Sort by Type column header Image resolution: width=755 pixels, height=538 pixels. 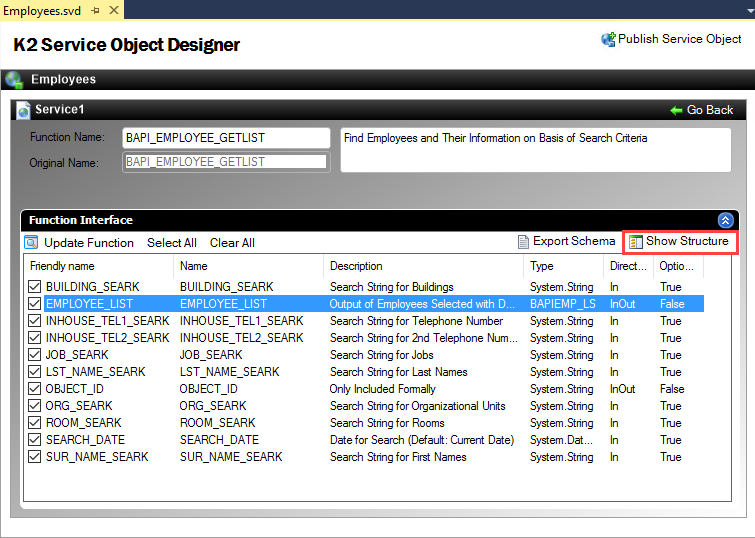click(x=563, y=266)
